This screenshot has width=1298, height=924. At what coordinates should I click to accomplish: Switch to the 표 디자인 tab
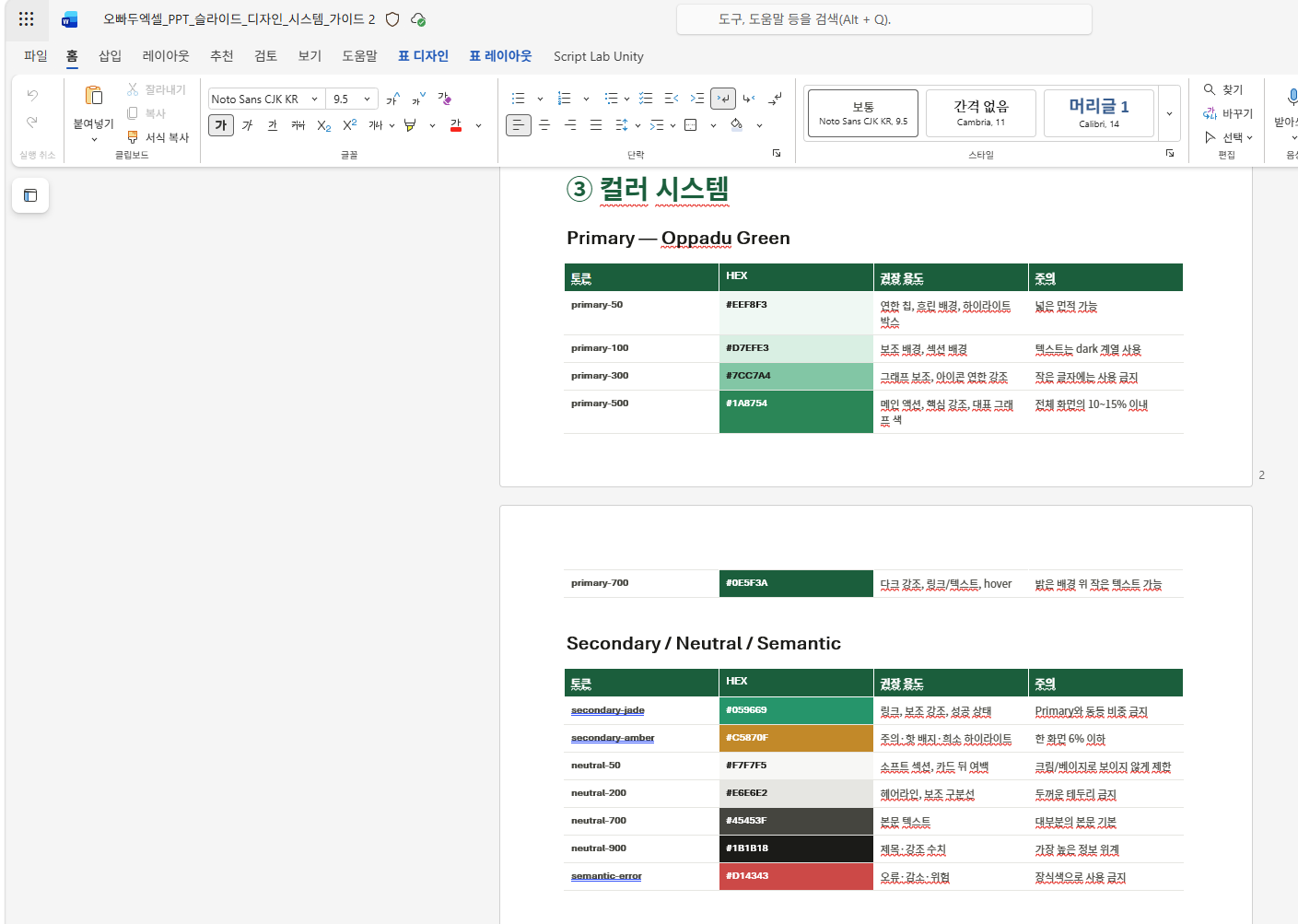(423, 56)
